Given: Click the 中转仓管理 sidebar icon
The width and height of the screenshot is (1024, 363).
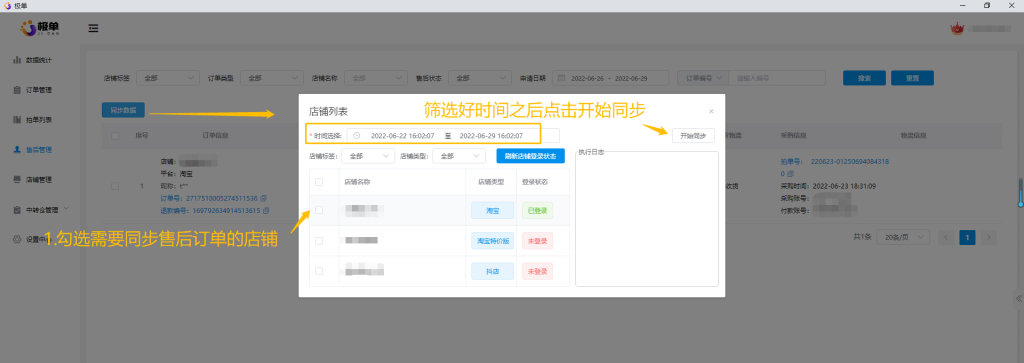Looking at the screenshot, I should tap(17, 210).
